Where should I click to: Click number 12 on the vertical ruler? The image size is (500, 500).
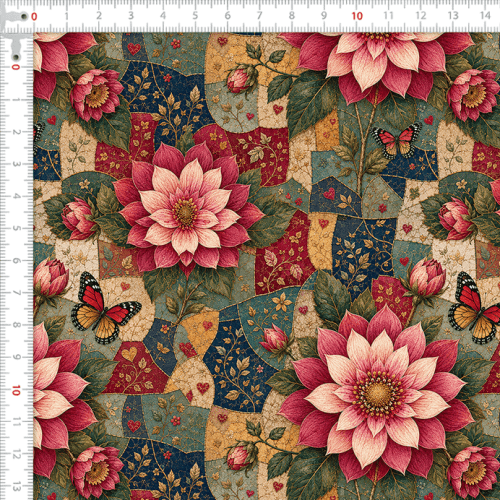tap(16, 454)
